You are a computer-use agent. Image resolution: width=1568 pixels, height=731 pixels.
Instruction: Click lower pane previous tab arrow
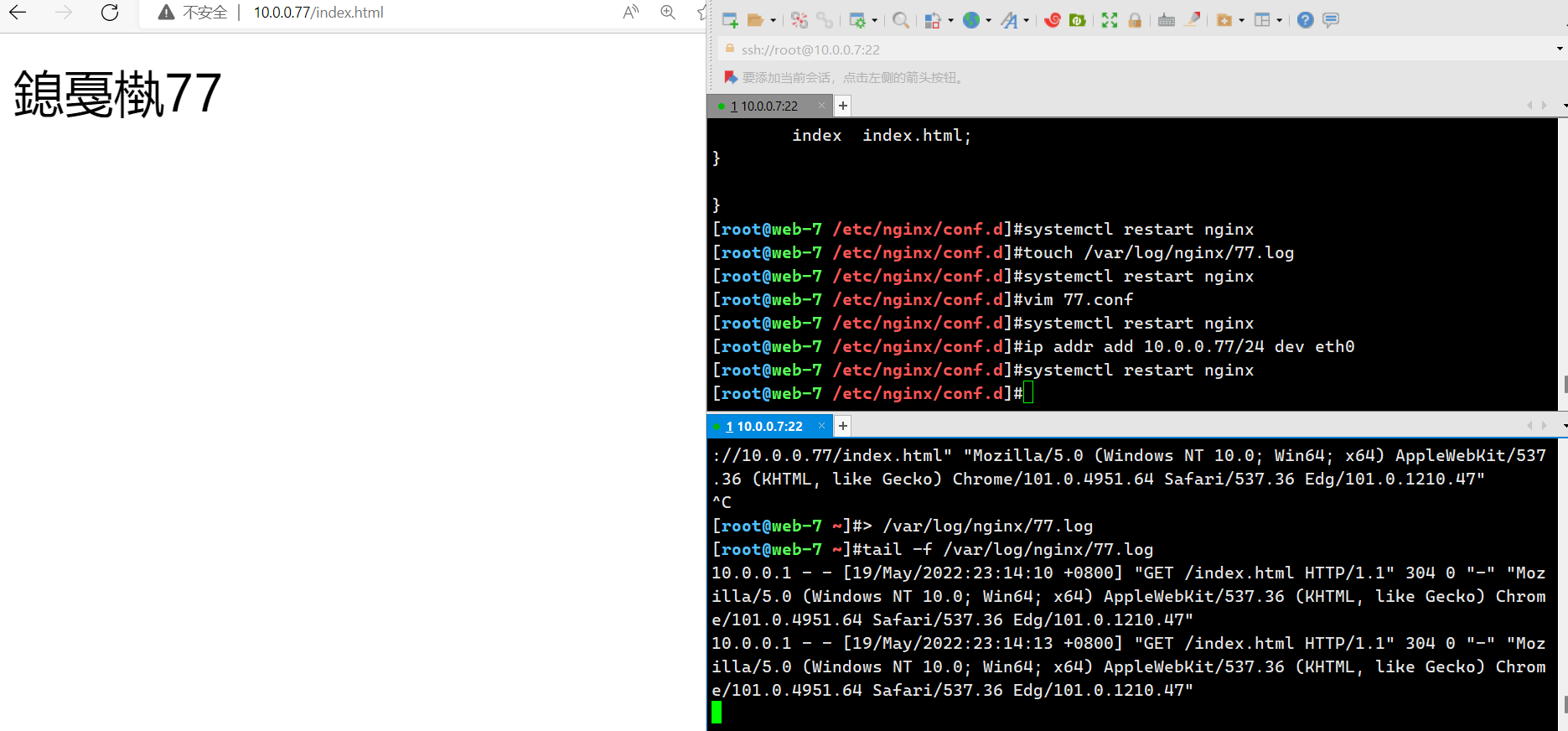[x=1530, y=426]
